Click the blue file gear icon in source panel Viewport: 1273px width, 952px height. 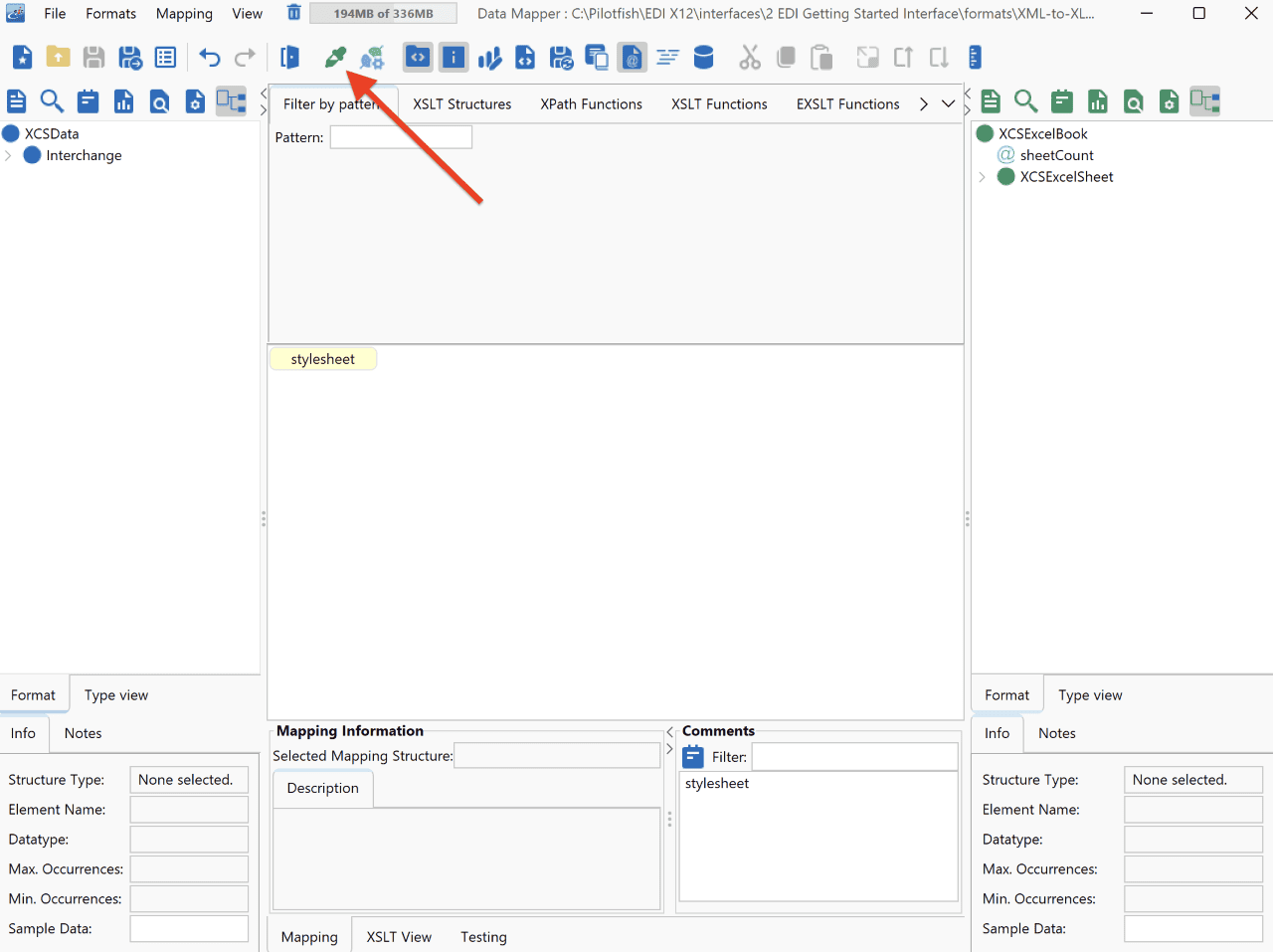[x=196, y=101]
